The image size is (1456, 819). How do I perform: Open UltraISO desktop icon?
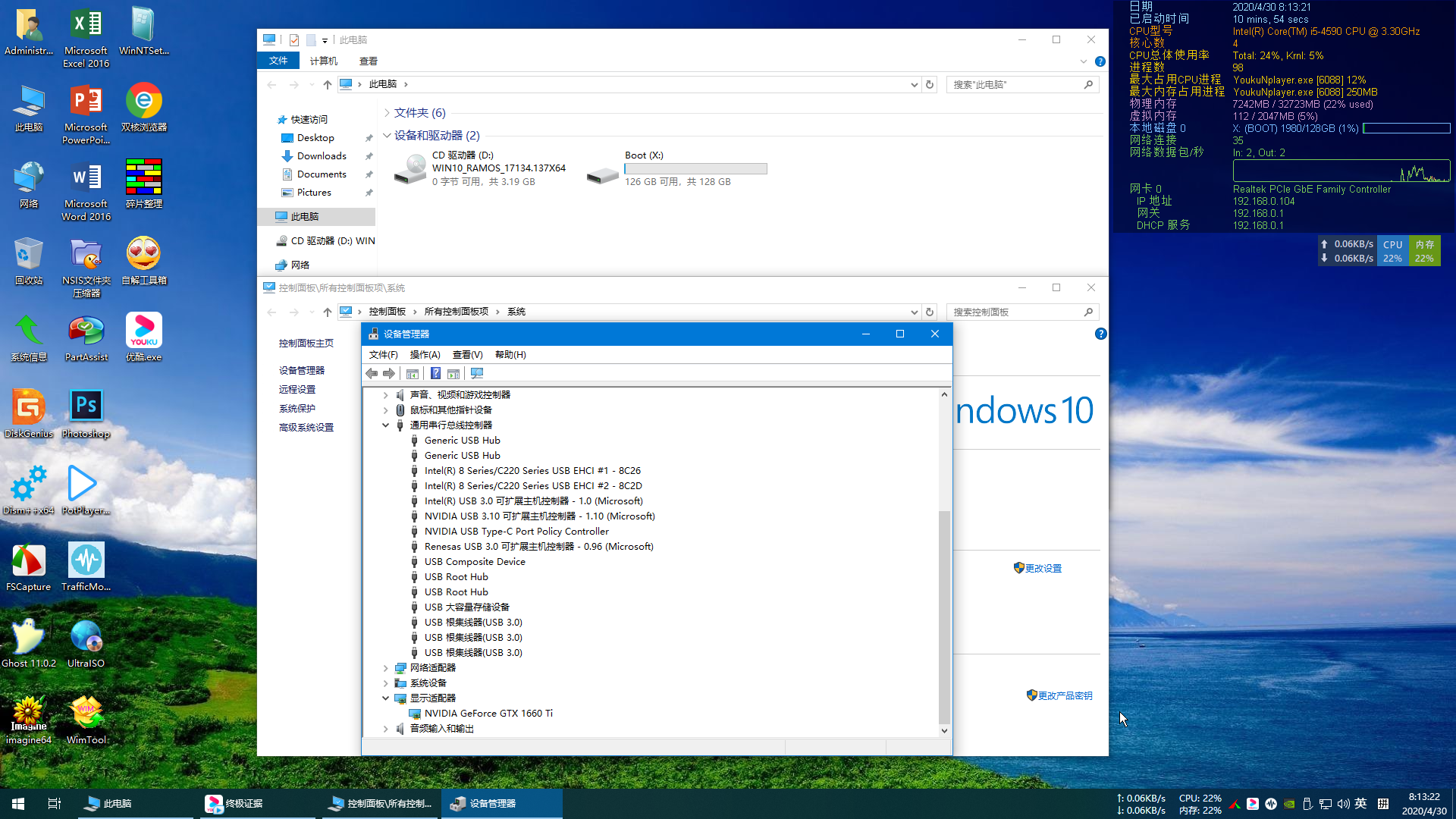86,643
